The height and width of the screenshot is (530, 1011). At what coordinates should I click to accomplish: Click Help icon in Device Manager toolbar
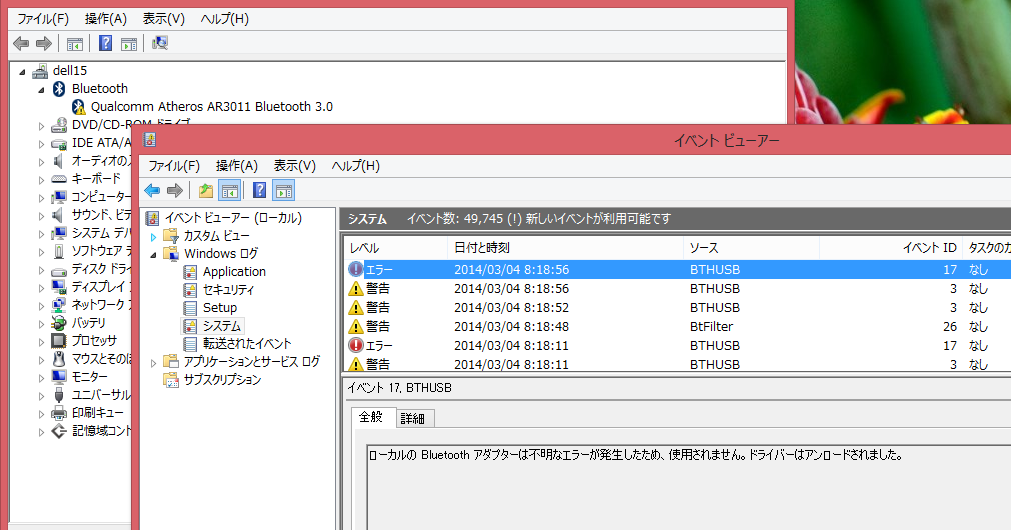[x=105, y=44]
